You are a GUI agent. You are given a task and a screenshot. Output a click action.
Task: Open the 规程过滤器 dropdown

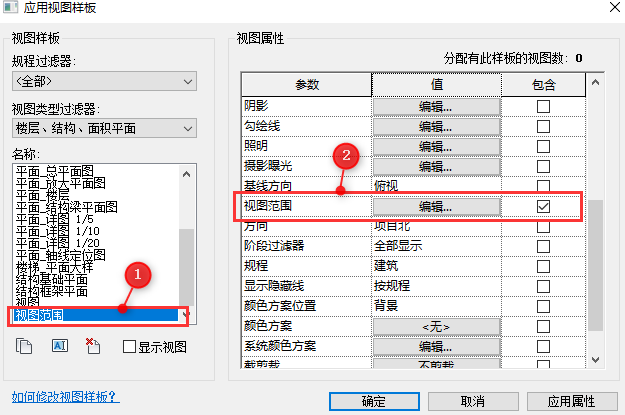tap(104, 81)
